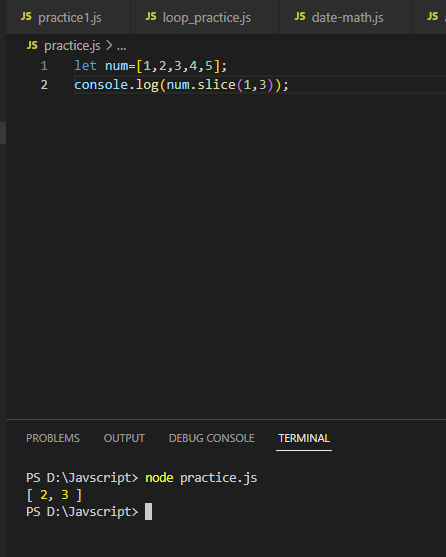The height and width of the screenshot is (557, 446).
Task: Click the JS icon on date-math.js tab
Action: click(300, 16)
